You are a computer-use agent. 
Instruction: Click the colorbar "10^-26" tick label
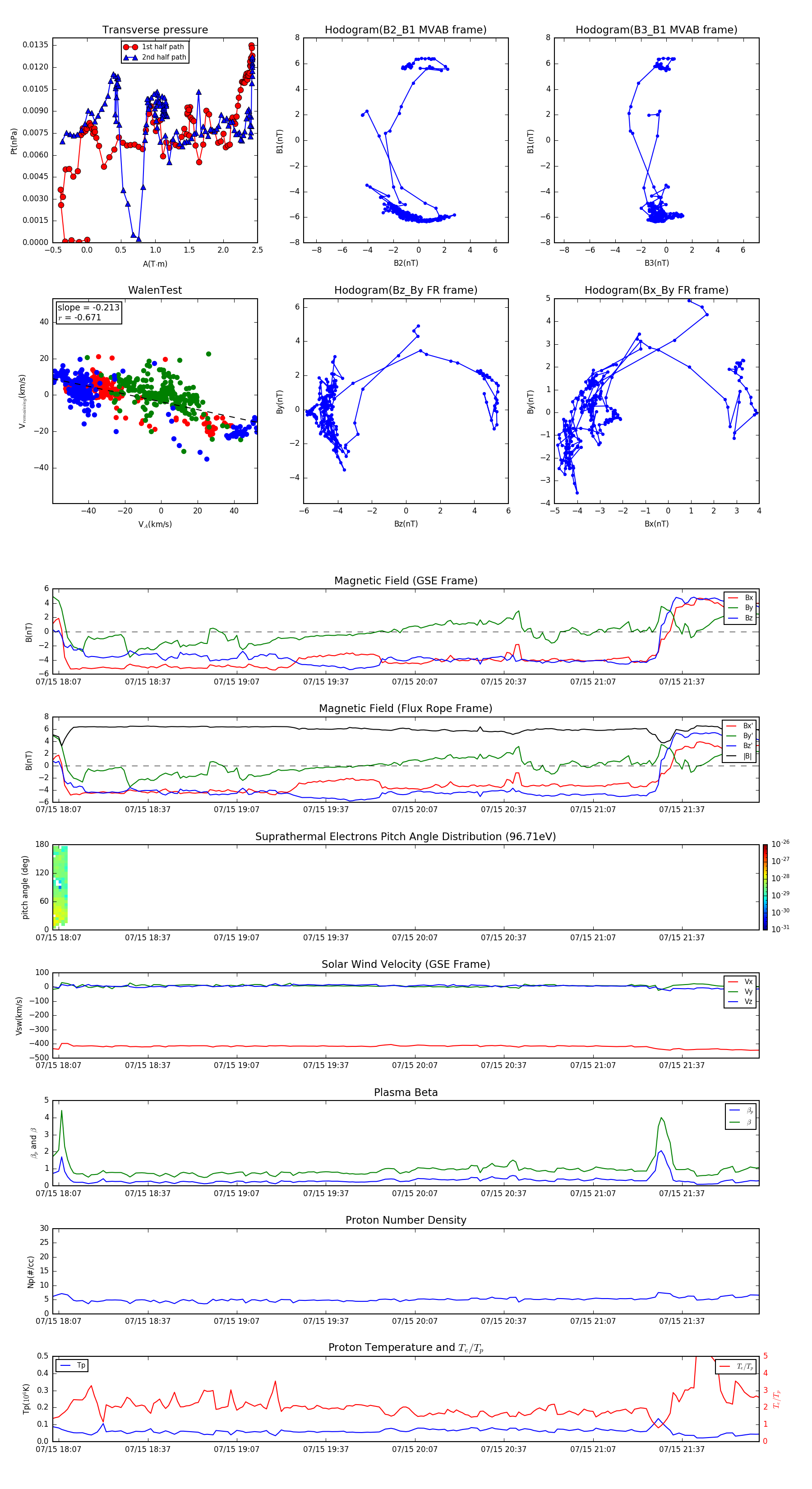tap(780, 844)
